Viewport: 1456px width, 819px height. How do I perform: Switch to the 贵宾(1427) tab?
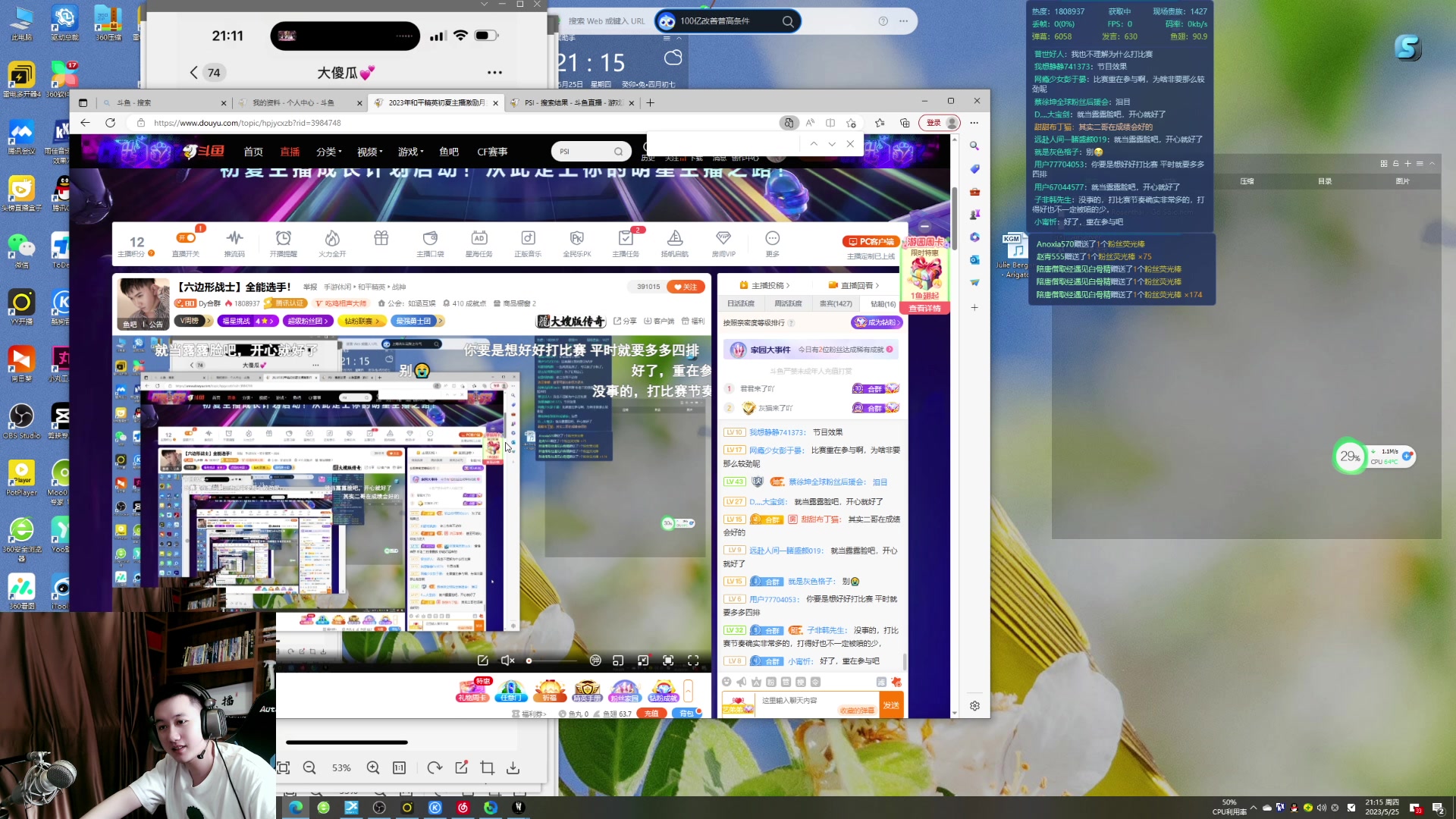tap(836, 303)
